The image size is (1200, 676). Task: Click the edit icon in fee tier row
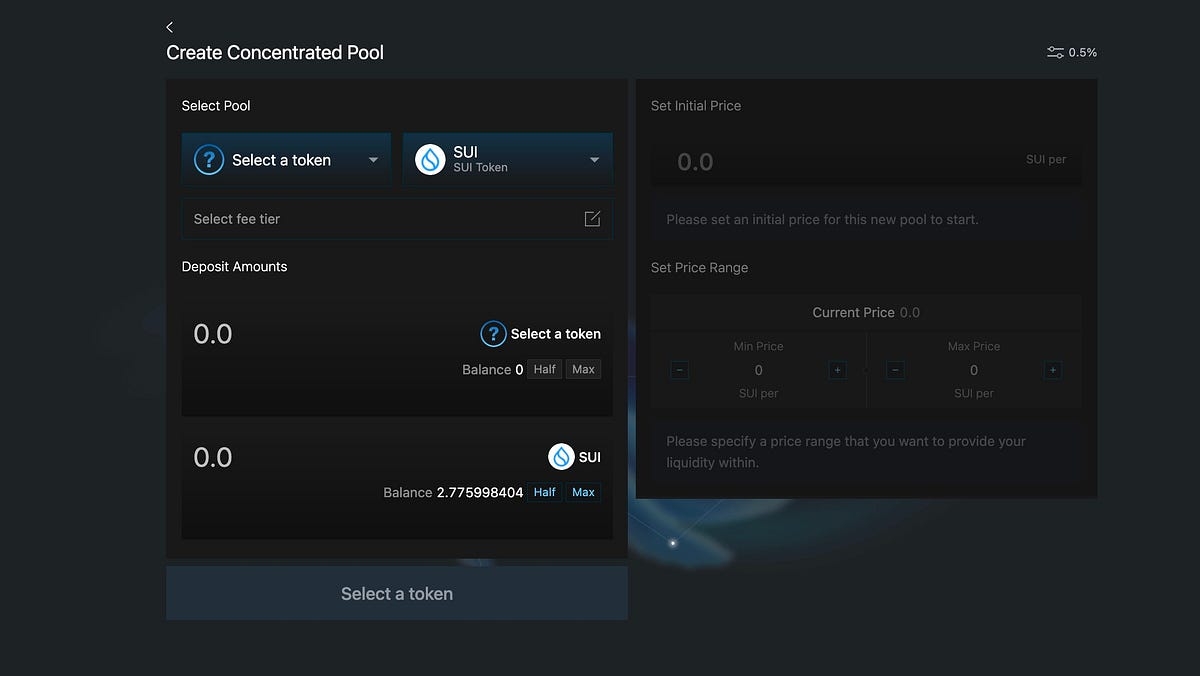[592, 219]
